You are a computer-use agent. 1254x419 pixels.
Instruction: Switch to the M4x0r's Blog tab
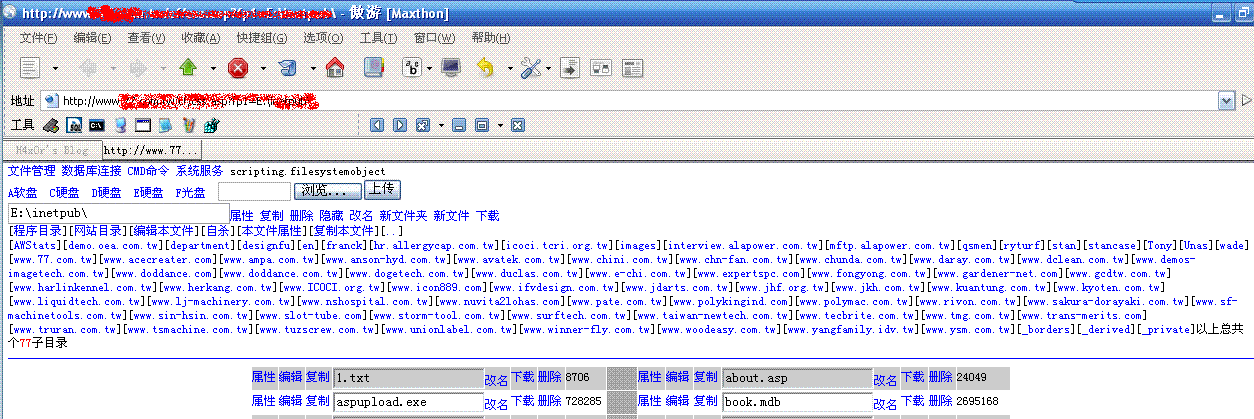(x=52, y=150)
